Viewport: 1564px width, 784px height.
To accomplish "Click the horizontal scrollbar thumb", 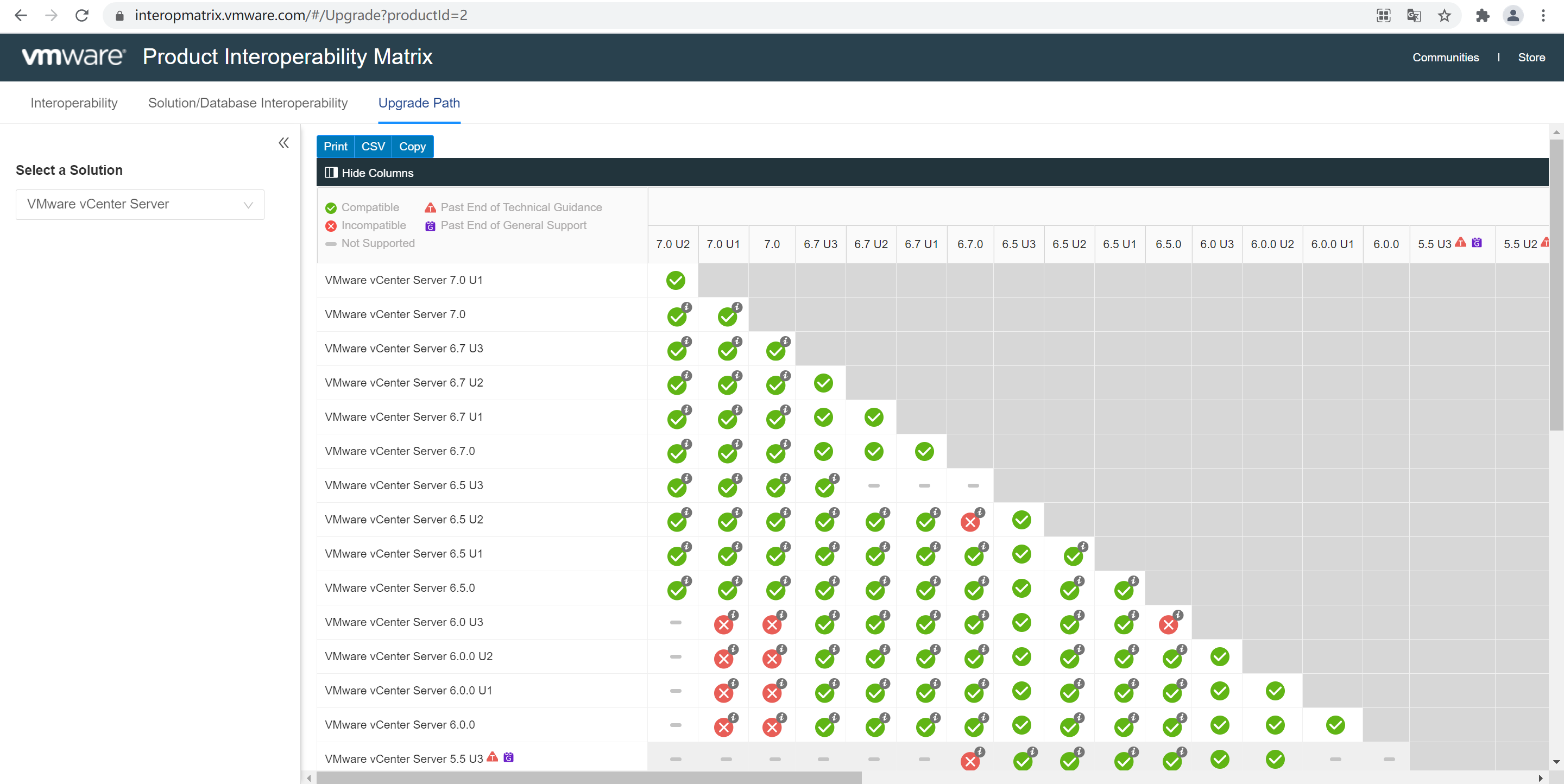I will pyautogui.click(x=589, y=778).
